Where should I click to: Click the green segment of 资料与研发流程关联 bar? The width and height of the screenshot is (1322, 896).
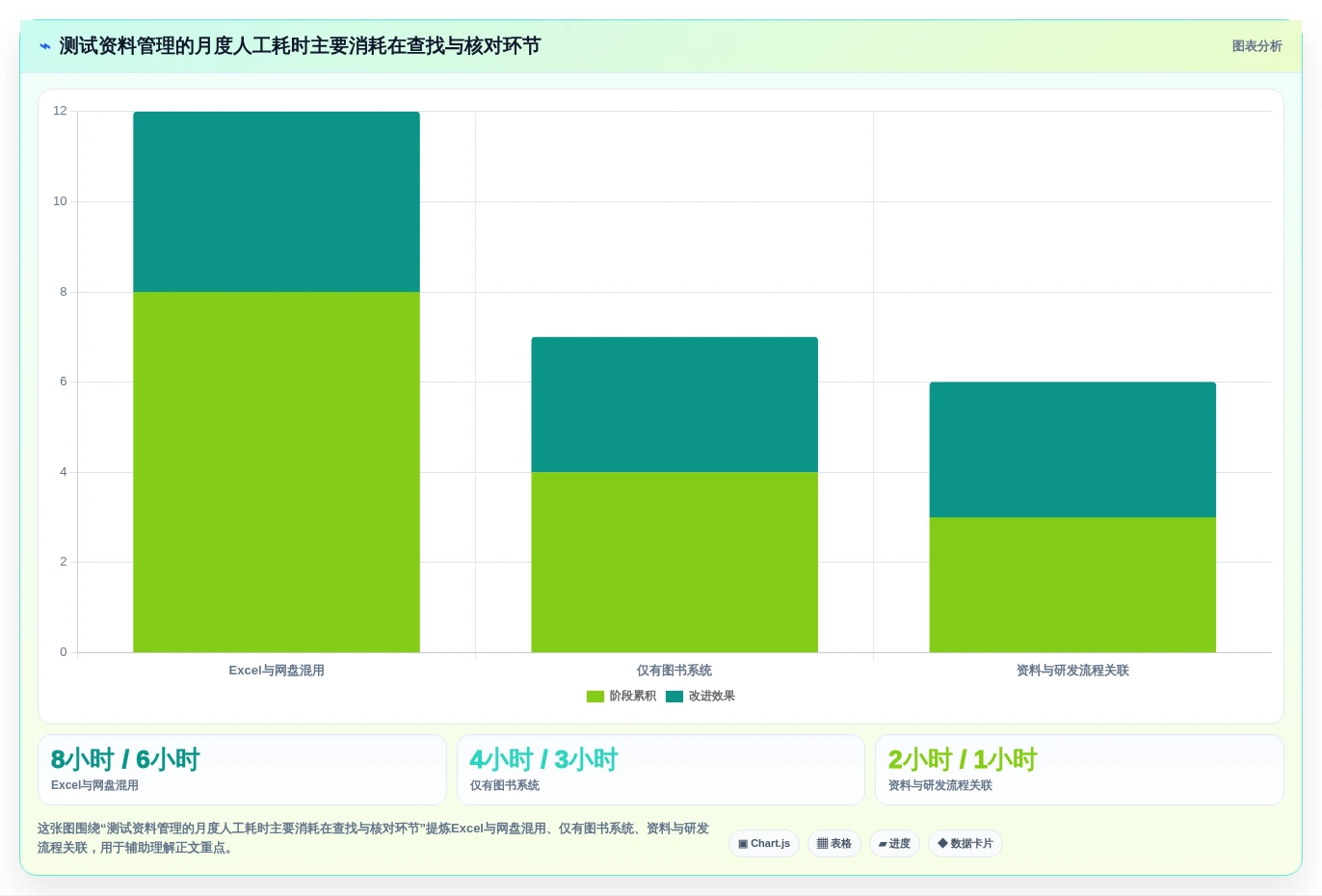coord(1072,585)
